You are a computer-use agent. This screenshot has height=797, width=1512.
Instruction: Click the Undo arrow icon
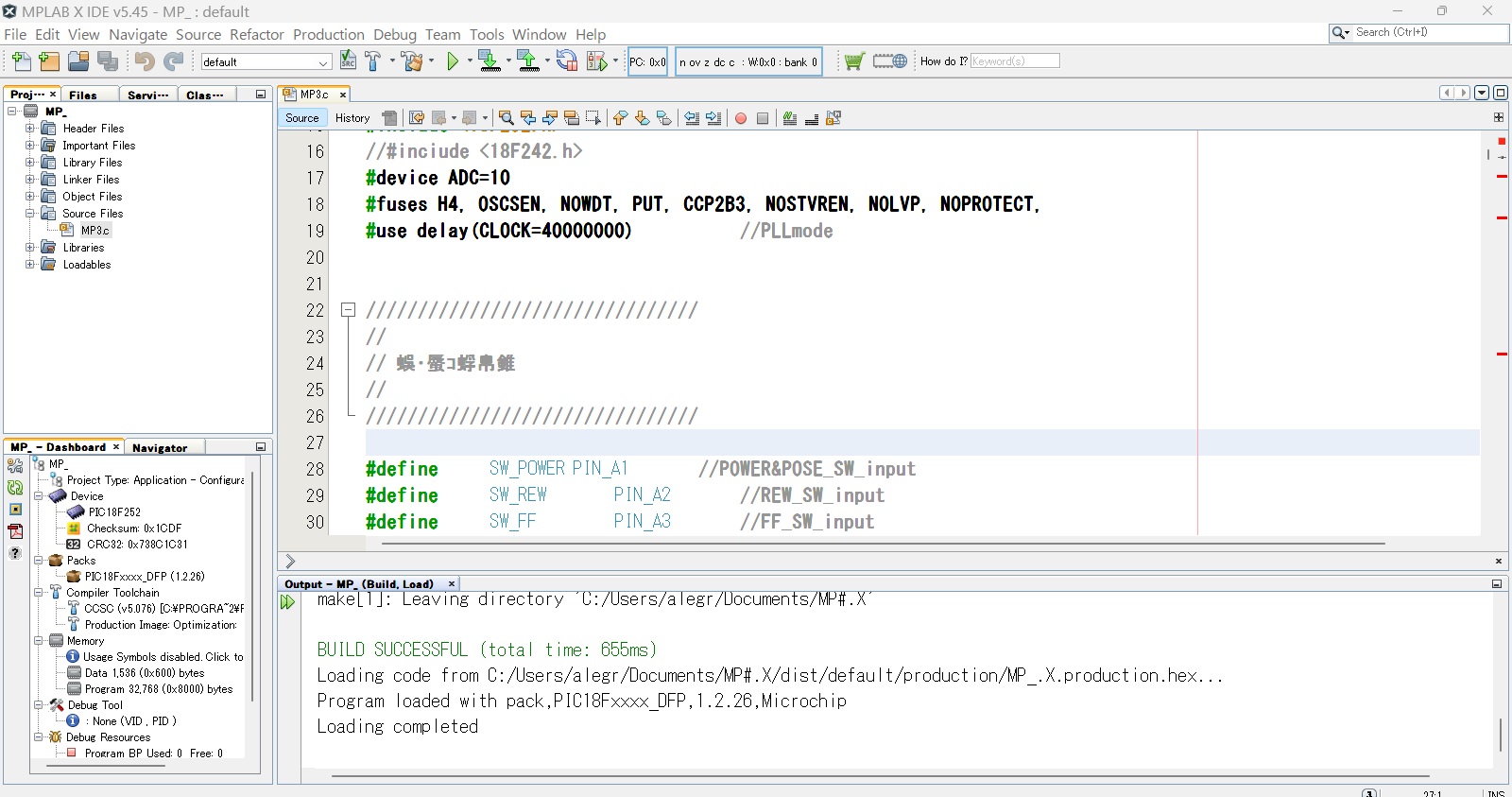[144, 61]
